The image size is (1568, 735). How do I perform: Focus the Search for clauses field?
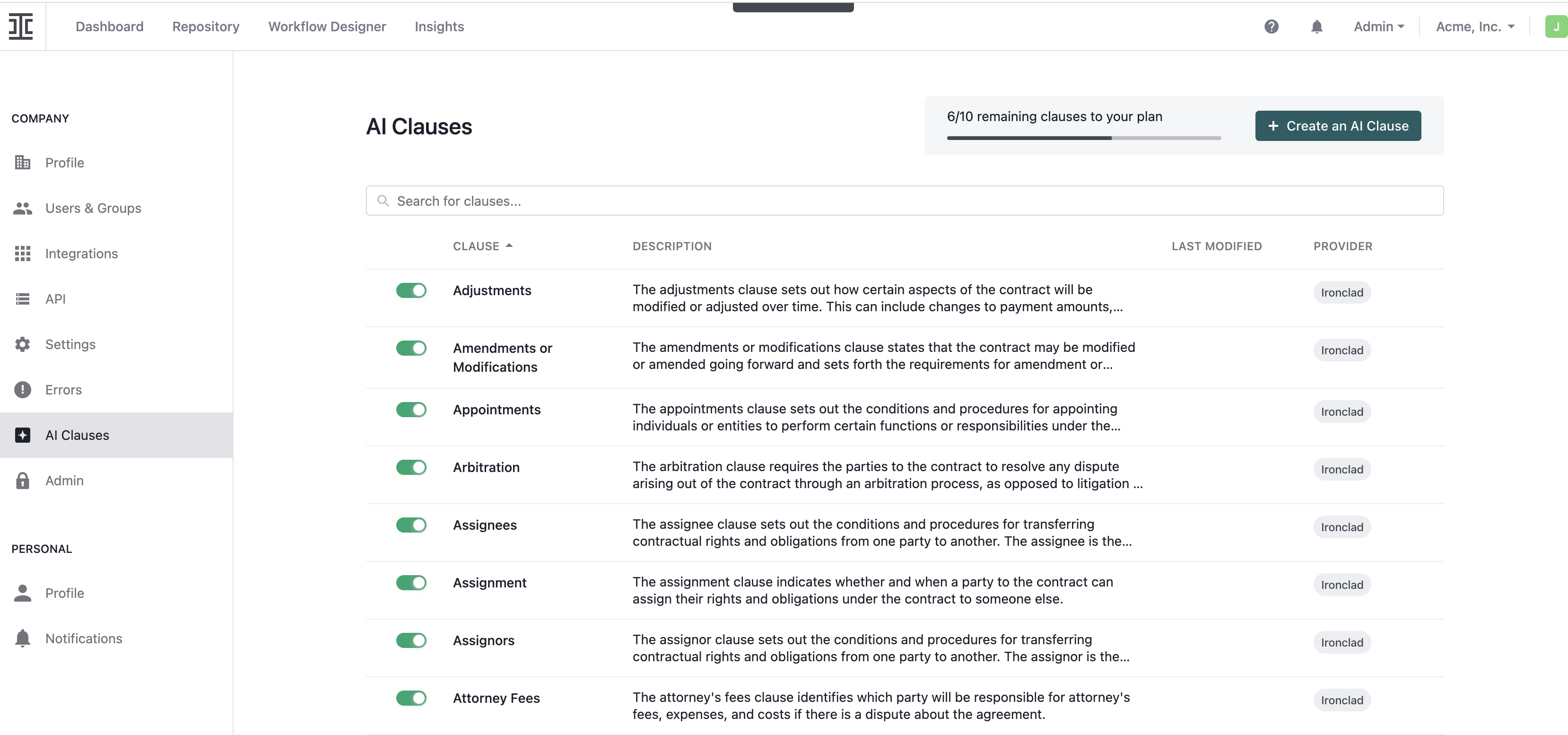(x=905, y=201)
